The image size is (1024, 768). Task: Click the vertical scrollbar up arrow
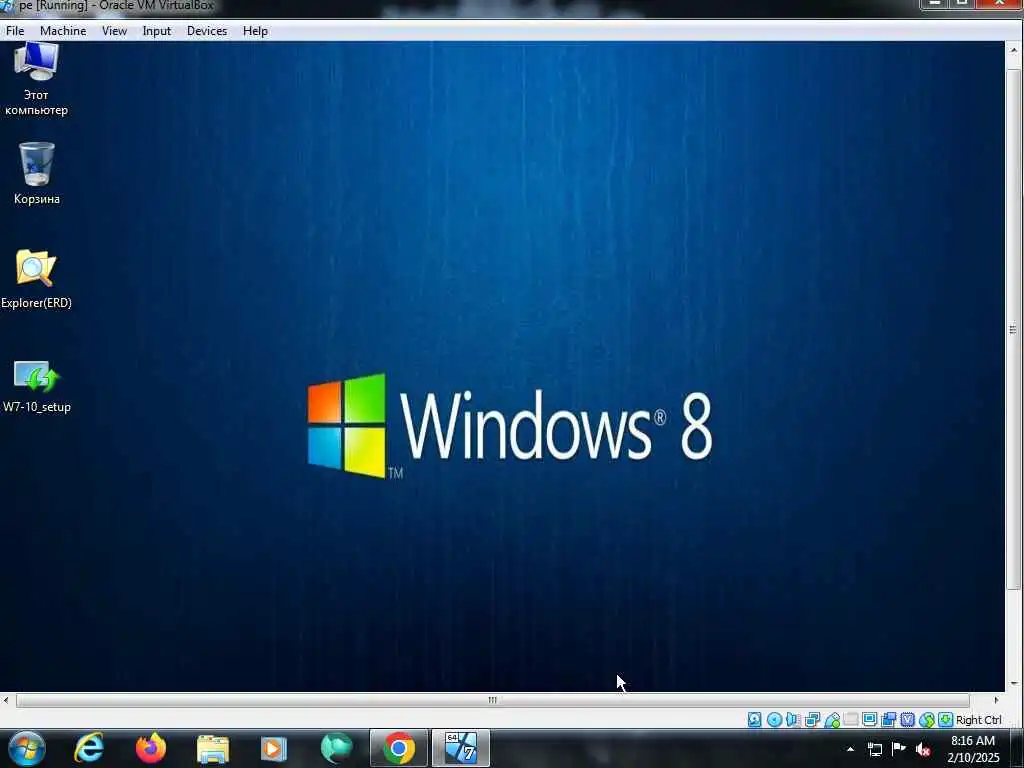click(x=1014, y=50)
